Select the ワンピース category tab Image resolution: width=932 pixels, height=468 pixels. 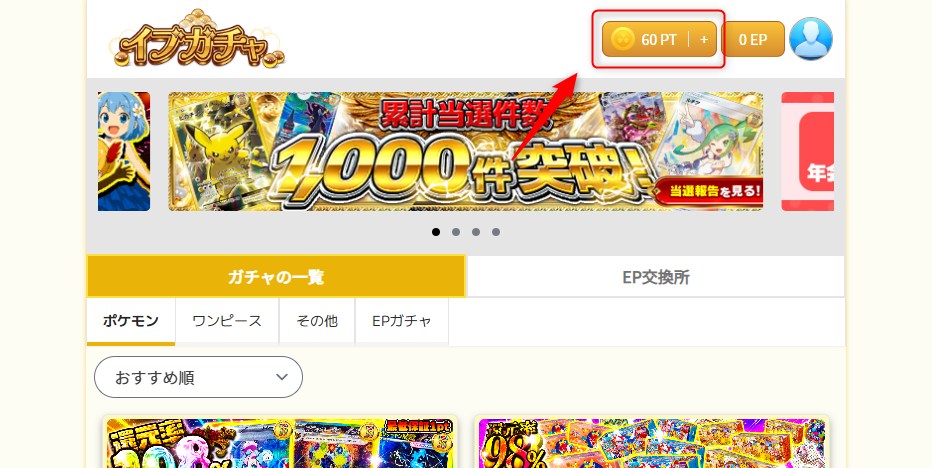click(227, 321)
